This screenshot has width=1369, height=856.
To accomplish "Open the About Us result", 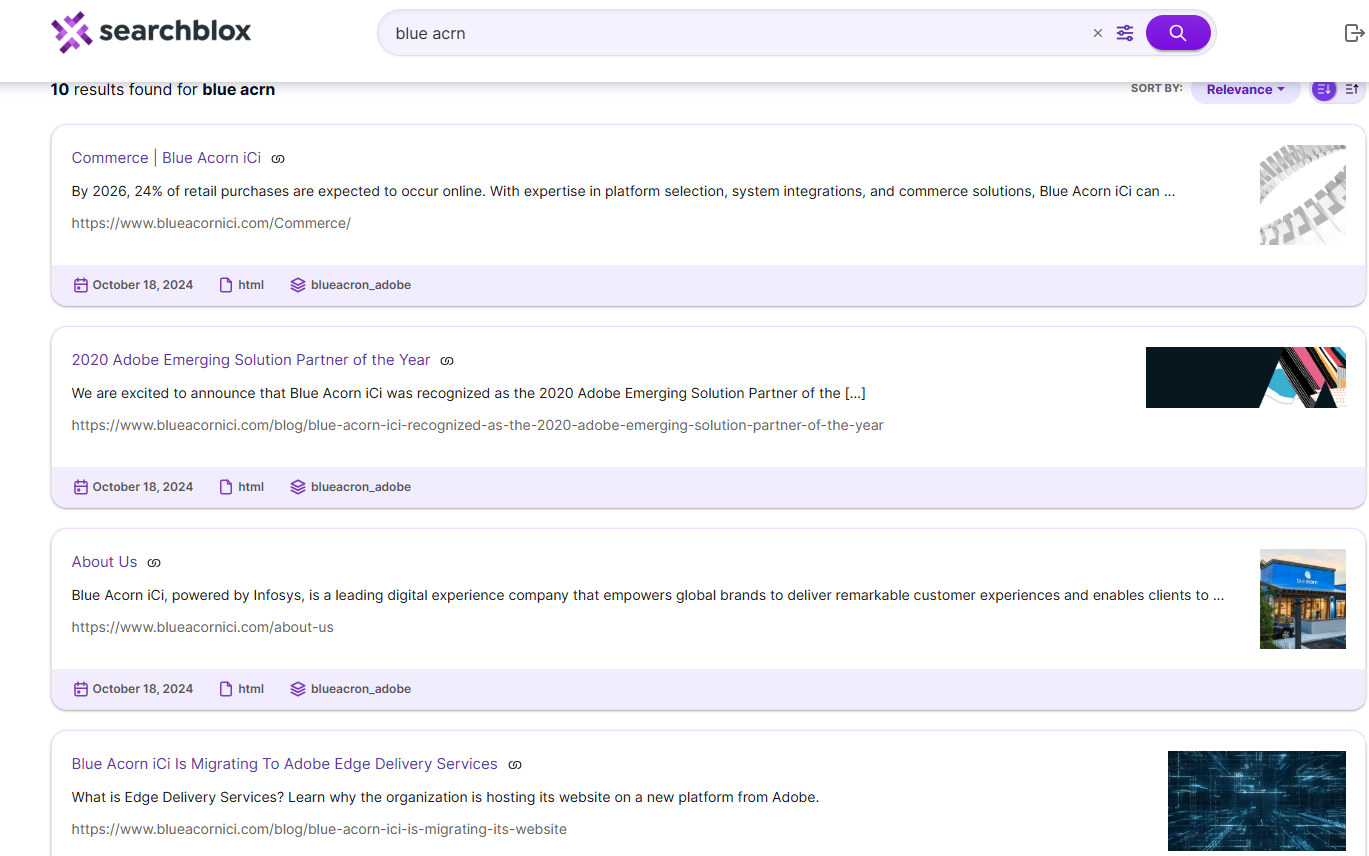I will click(104, 562).
